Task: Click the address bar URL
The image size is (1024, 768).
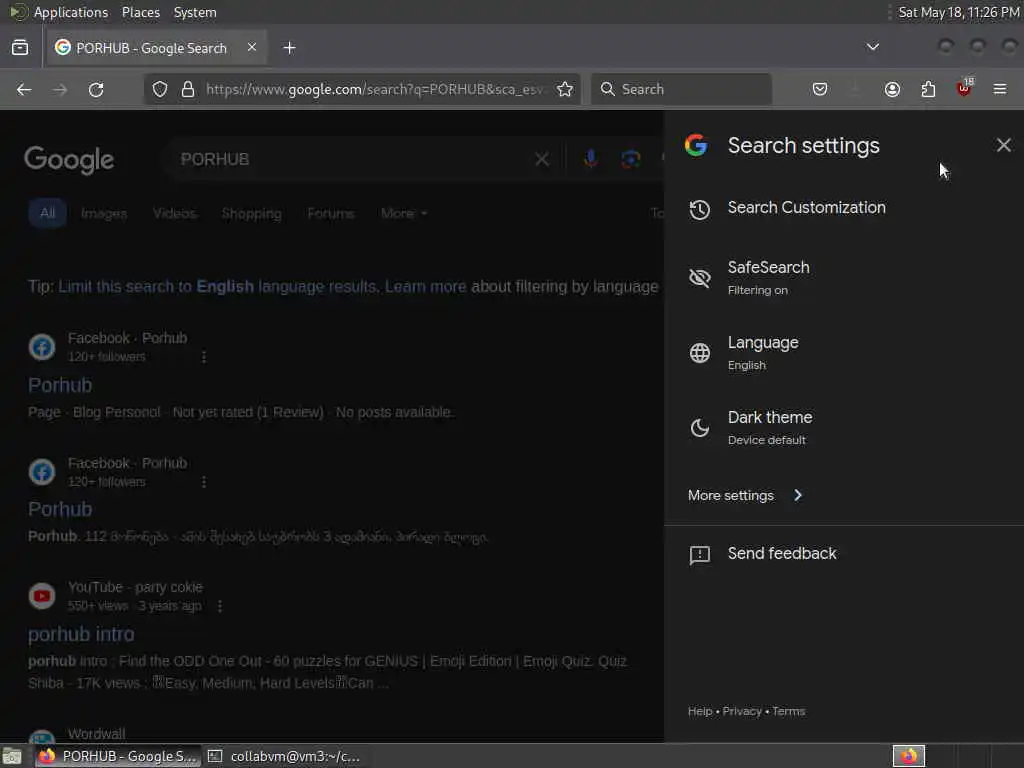Action: pyautogui.click(x=374, y=89)
